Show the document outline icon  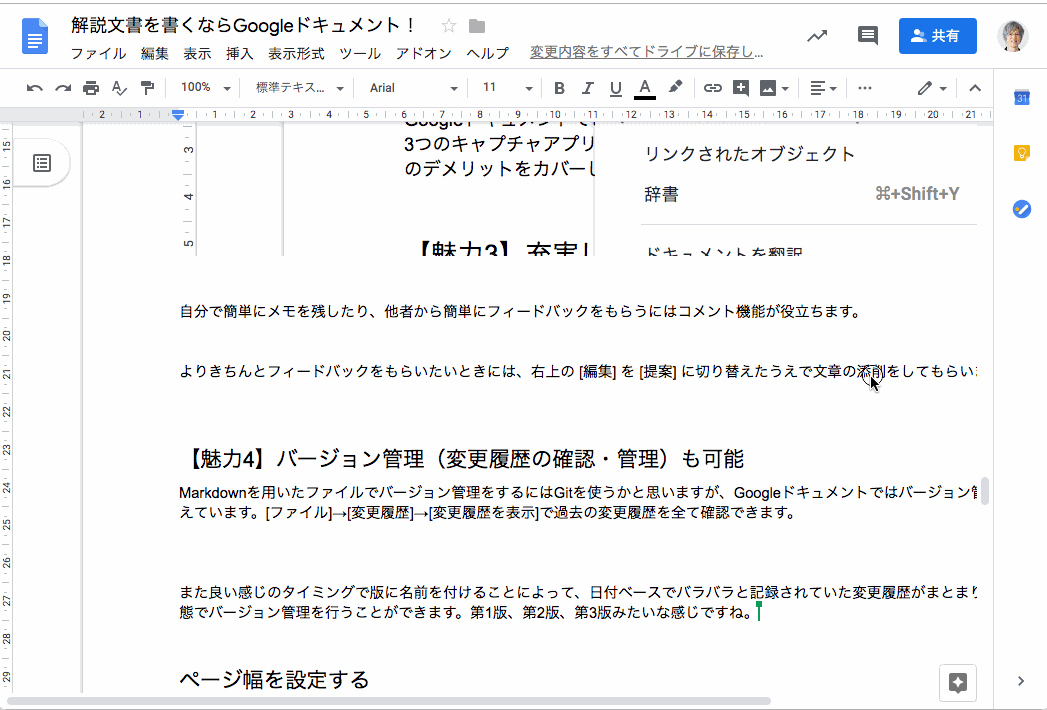tap(42, 163)
